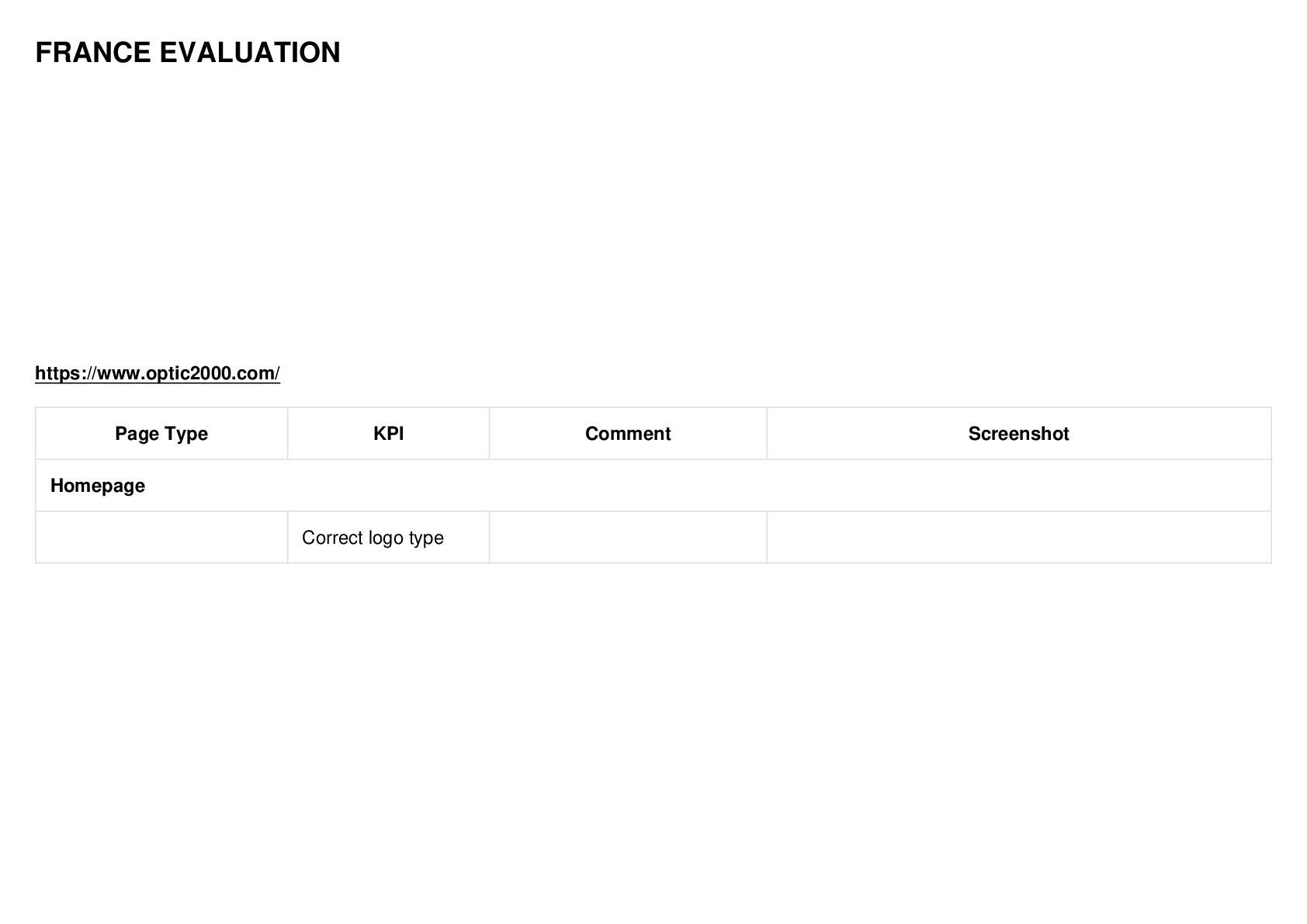Click the .com ending of the URL
The image size is (1307, 924).
pos(255,374)
